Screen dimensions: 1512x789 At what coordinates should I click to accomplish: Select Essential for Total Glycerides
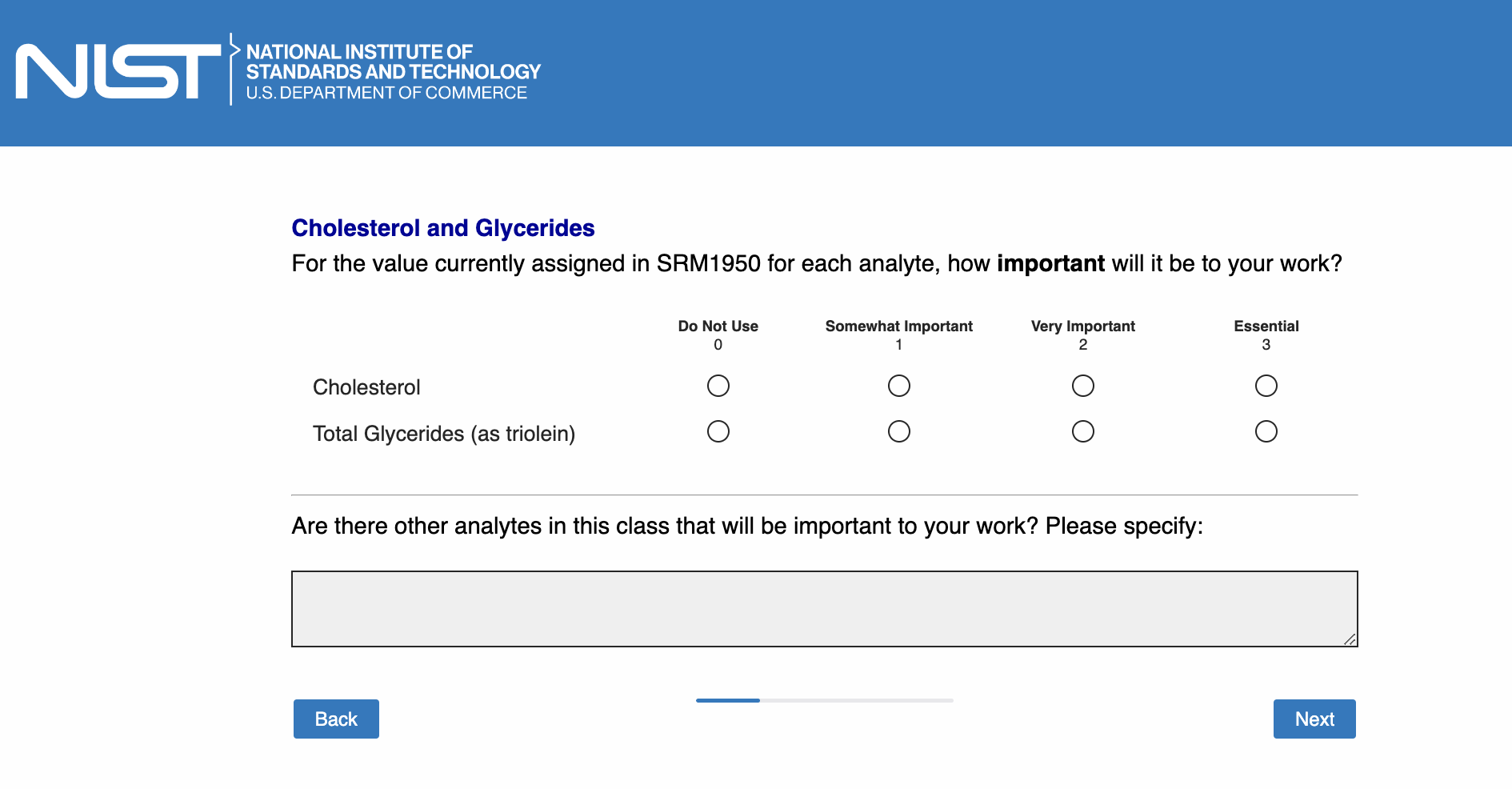(1266, 432)
